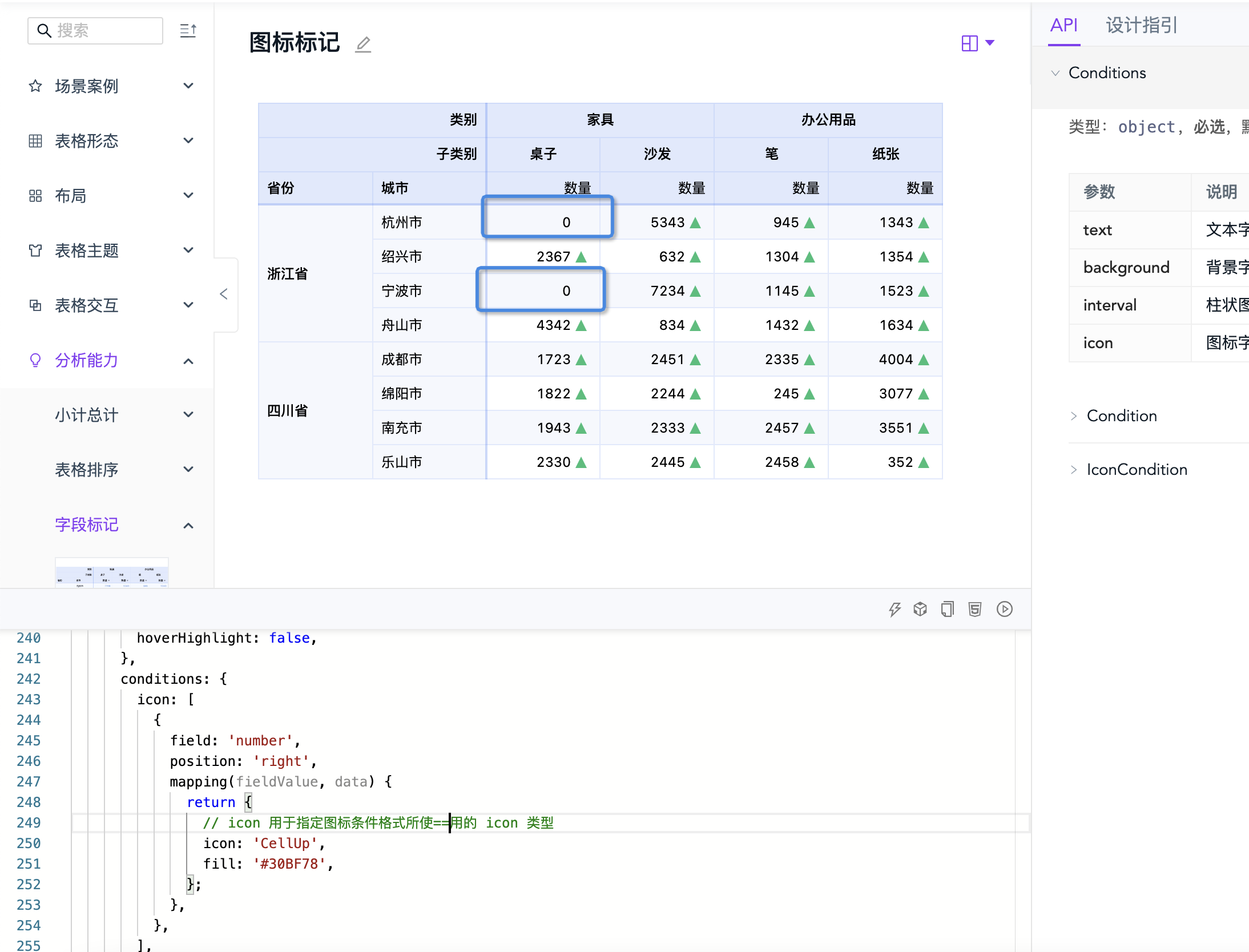This screenshot has height=952, width=1249.
Task: Click the four-squares icon beside 布局
Action: pyautogui.click(x=35, y=196)
